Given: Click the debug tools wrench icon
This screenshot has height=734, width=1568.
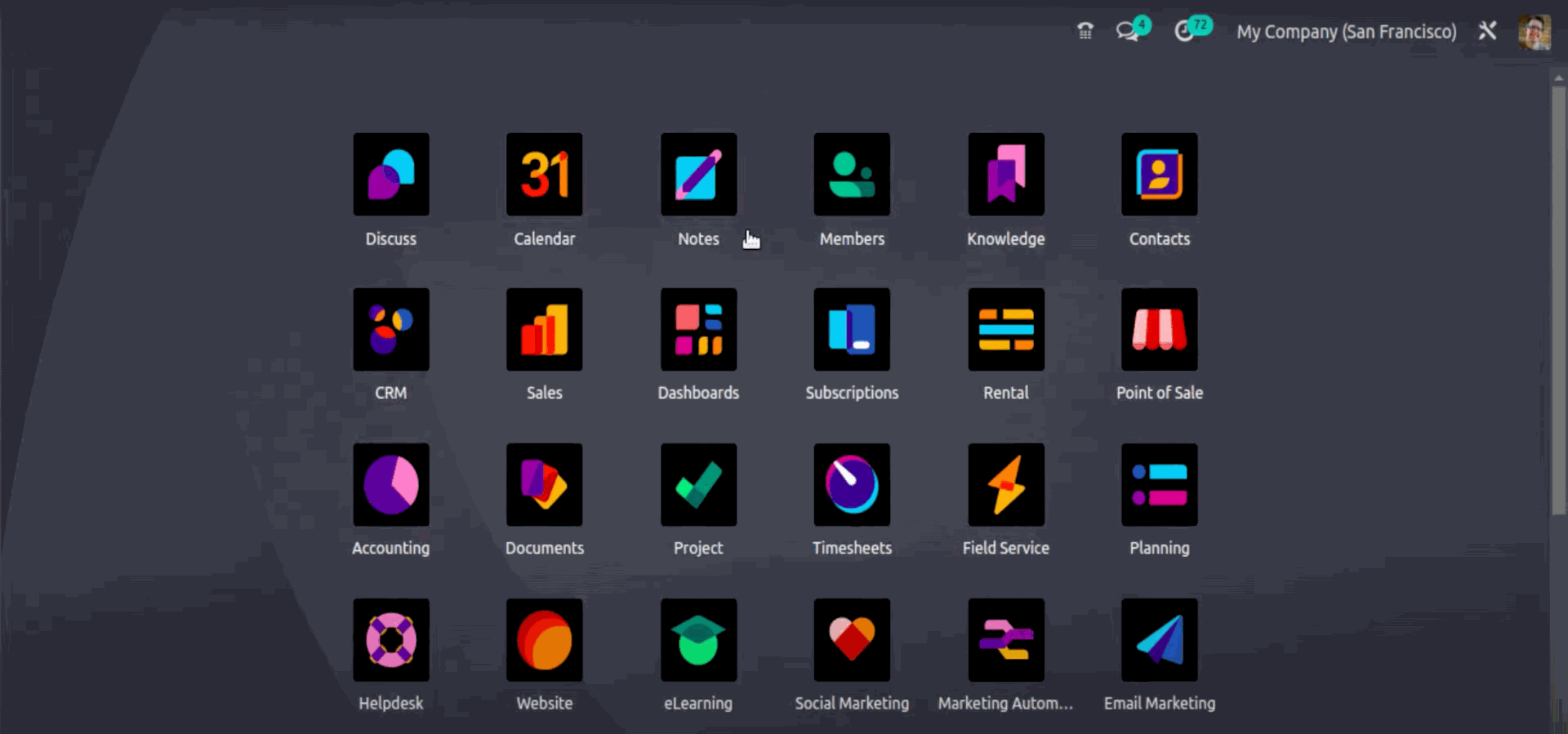Looking at the screenshot, I should pyautogui.click(x=1487, y=31).
